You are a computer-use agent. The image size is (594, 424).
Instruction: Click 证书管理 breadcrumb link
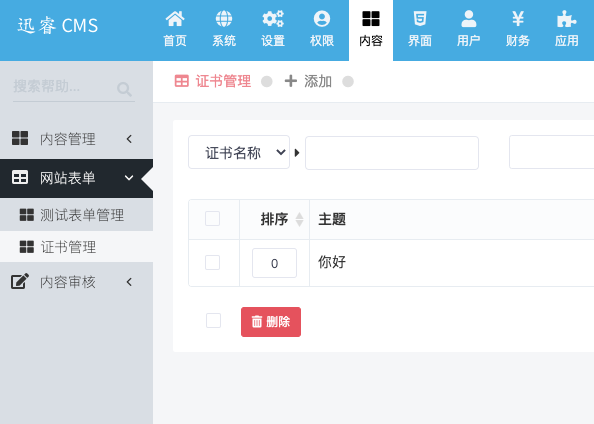coord(223,81)
